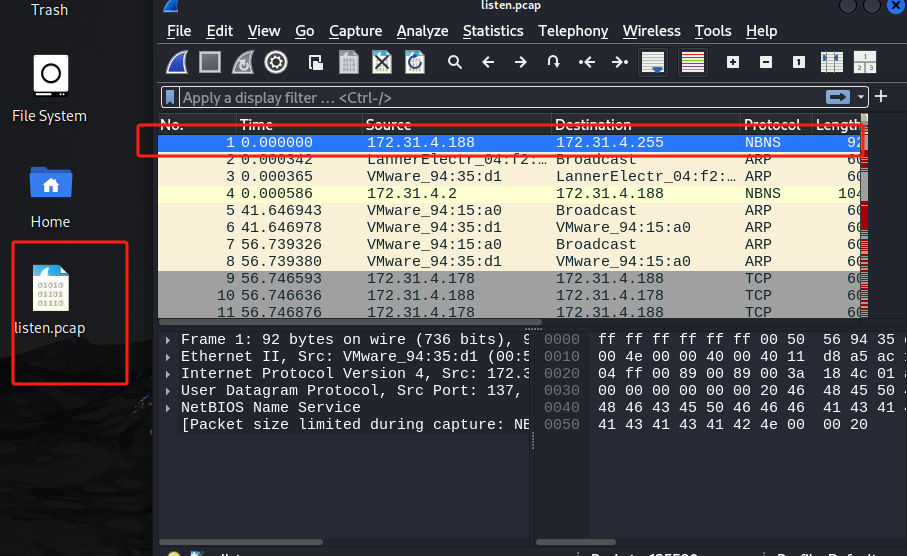Open the Capture menu

pyautogui.click(x=355, y=31)
